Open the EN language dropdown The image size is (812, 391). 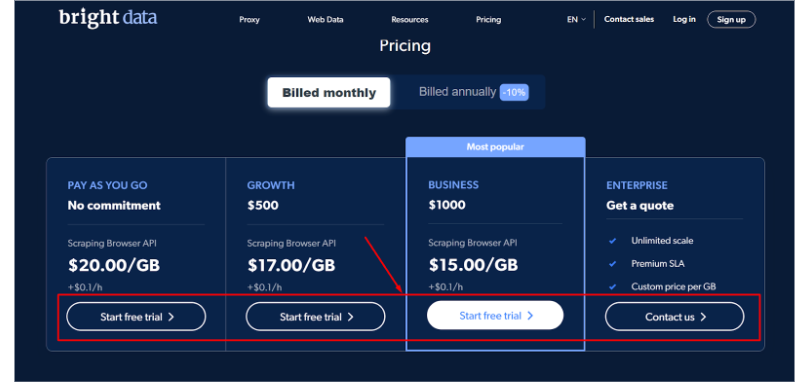pyautogui.click(x=576, y=20)
